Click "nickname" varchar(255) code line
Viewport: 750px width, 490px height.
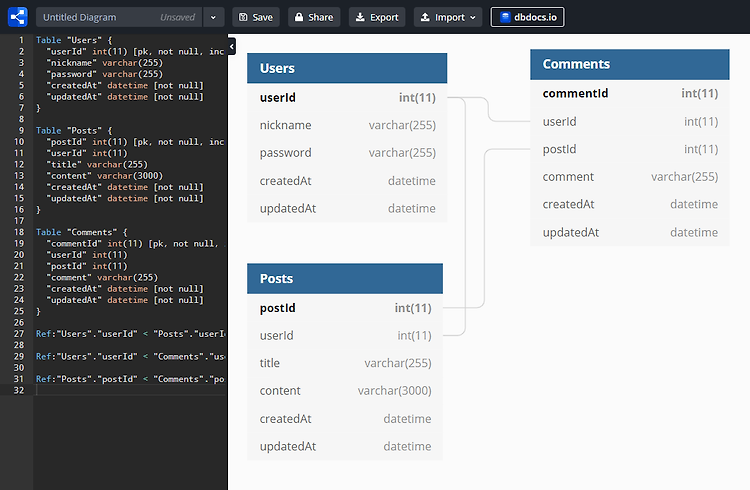pos(104,63)
